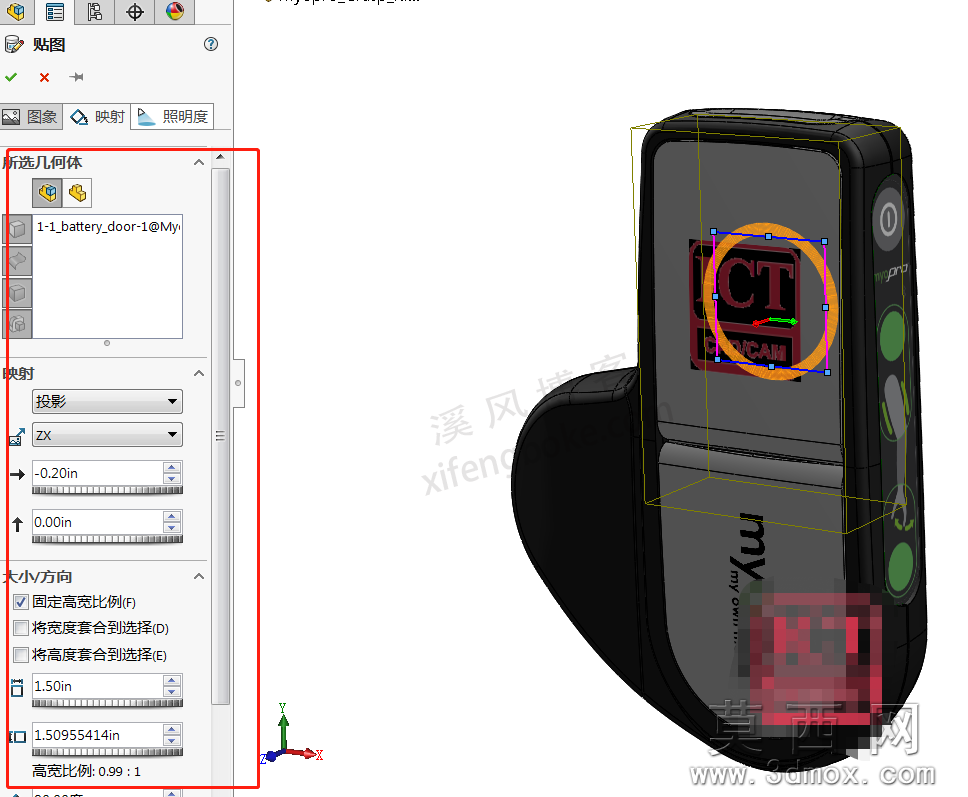
Task: Select the 1-1_battery_door-1 entry in the list
Action: 107,227
